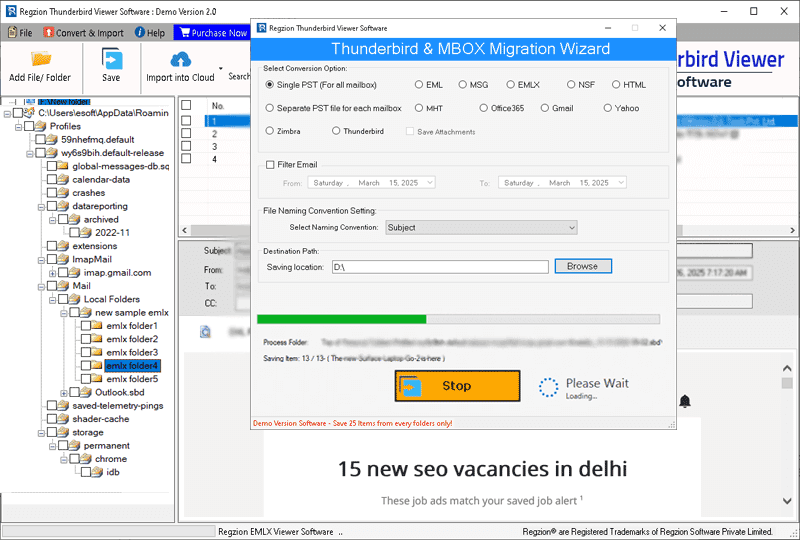Check the emlx folder1 checkbox
This screenshot has height=540, width=800.
pyautogui.click(x=86, y=326)
